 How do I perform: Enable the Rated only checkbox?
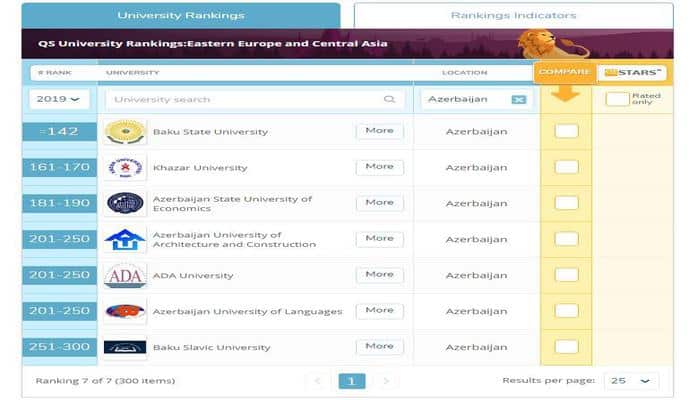pos(617,99)
